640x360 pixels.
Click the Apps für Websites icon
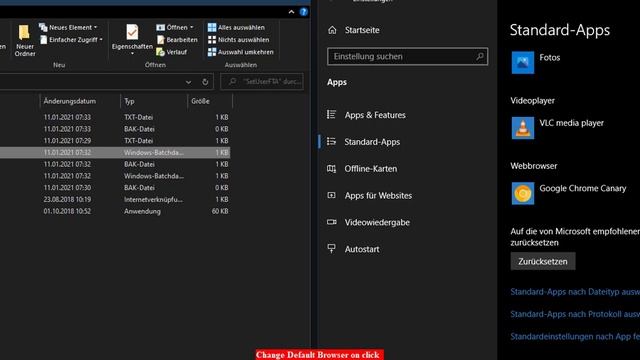pos(331,196)
